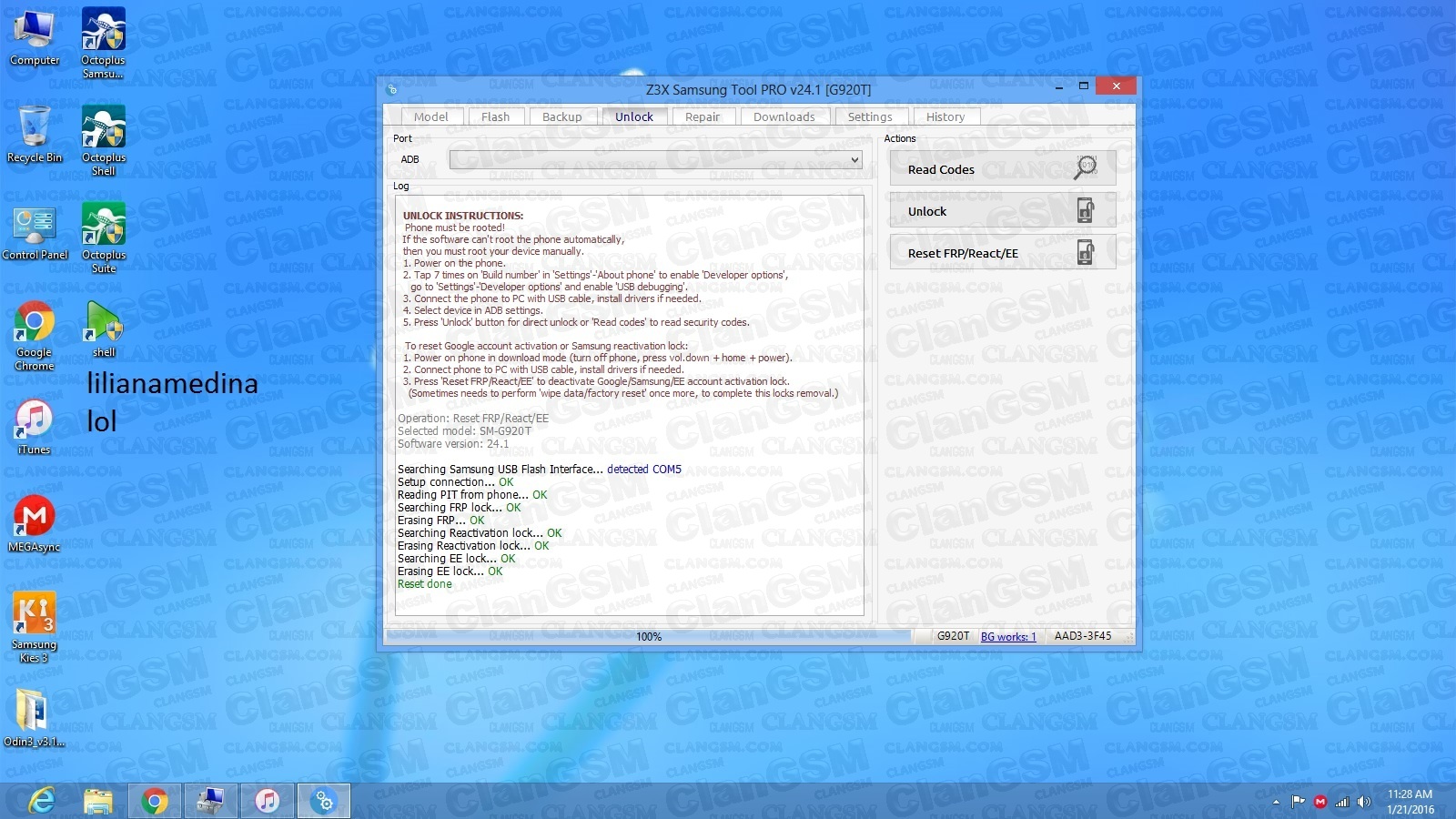The image size is (1456, 819).
Task: Show hidden system tray icons arrow
Action: point(1276,802)
